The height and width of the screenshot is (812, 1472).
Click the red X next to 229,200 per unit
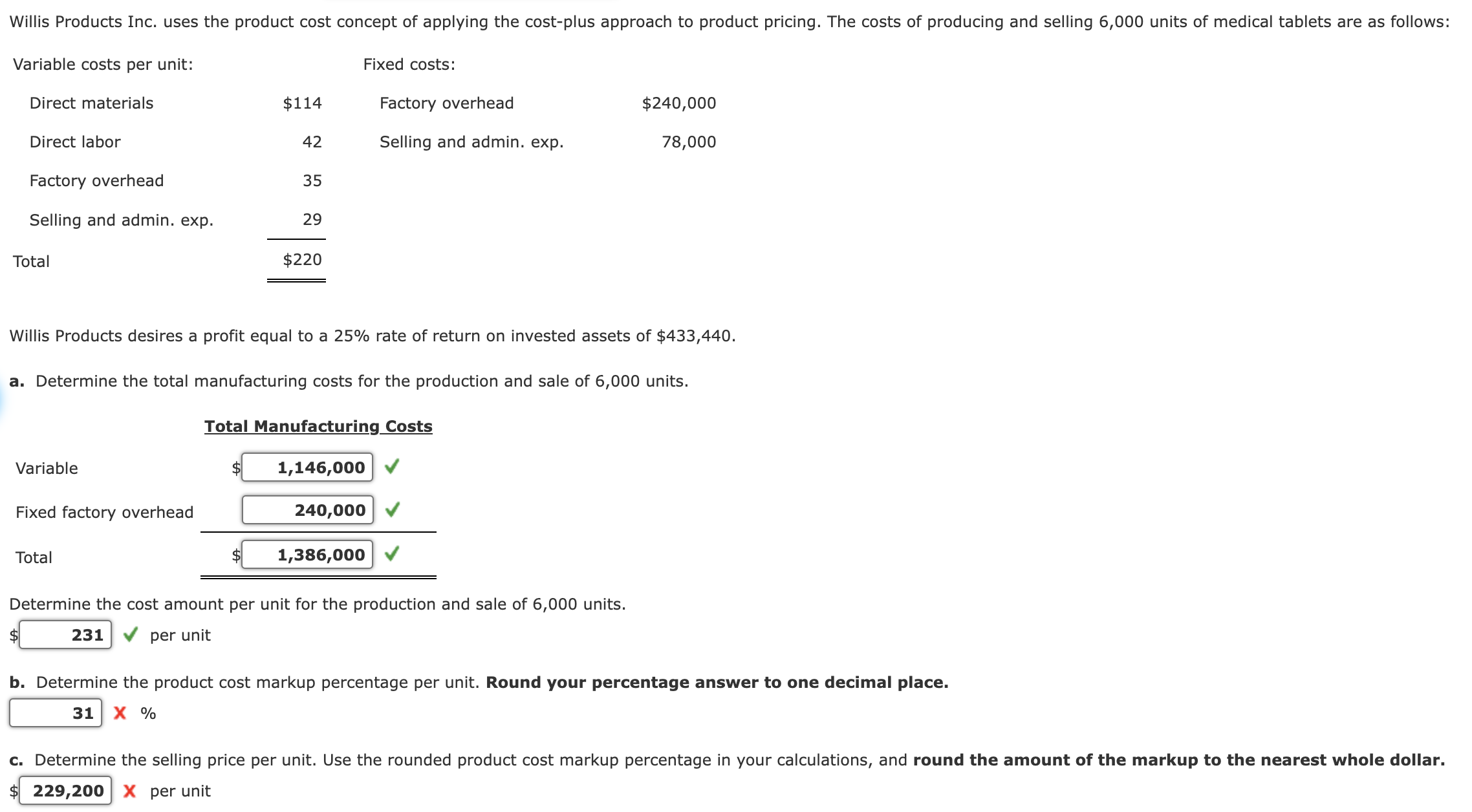click(x=131, y=791)
